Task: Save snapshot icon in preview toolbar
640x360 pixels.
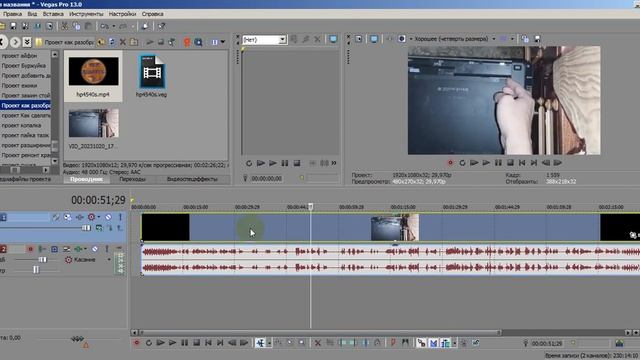Action: tap(537, 39)
